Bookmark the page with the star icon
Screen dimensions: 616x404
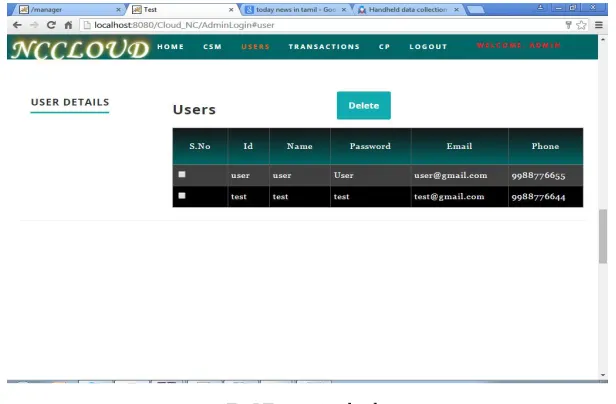click(x=581, y=25)
